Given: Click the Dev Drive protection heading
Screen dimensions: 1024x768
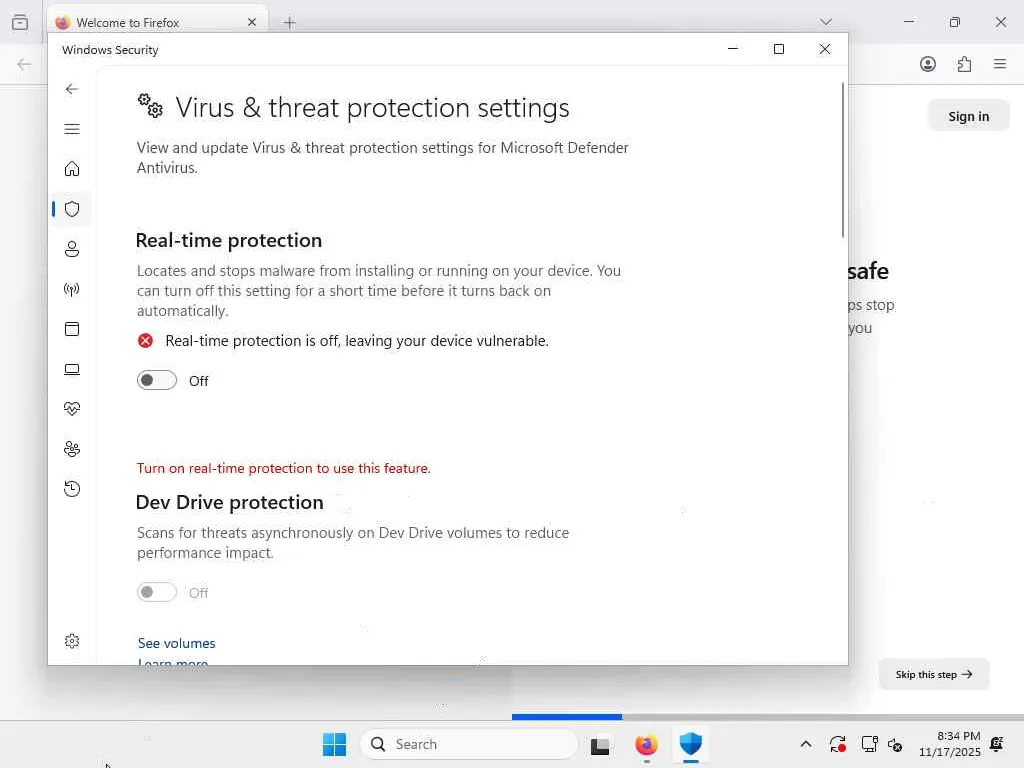Looking at the screenshot, I should pos(229,502).
